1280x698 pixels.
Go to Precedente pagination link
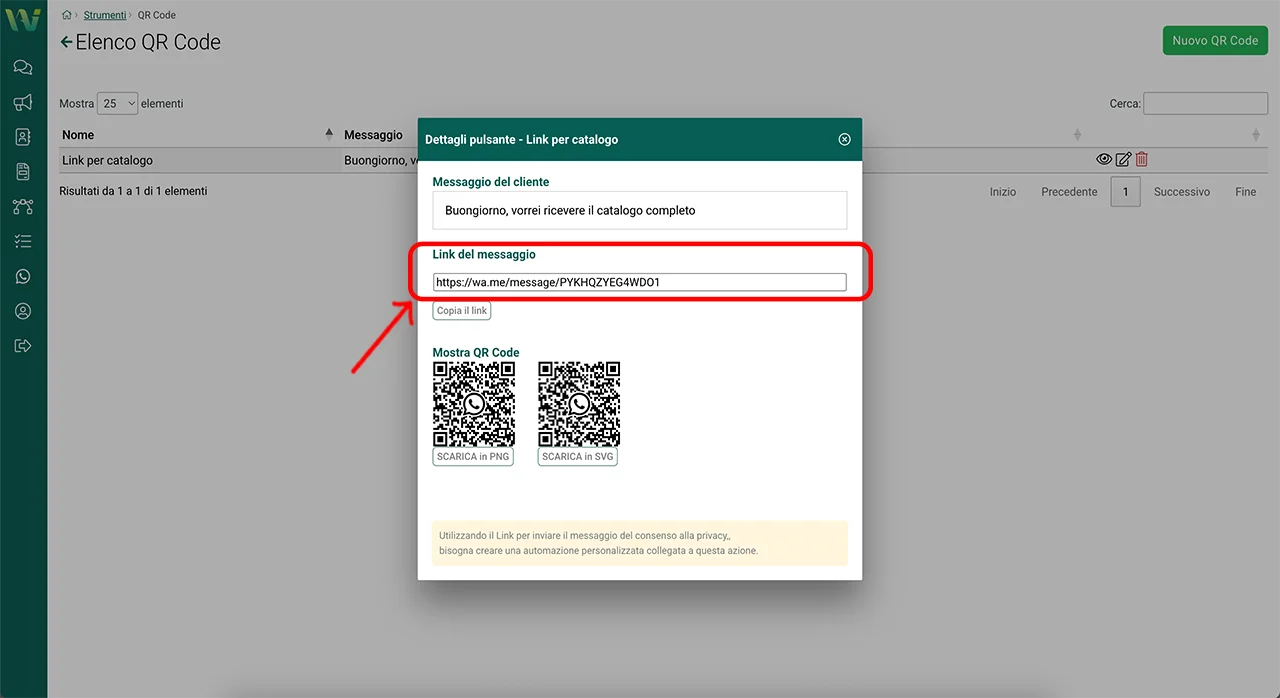(1069, 192)
